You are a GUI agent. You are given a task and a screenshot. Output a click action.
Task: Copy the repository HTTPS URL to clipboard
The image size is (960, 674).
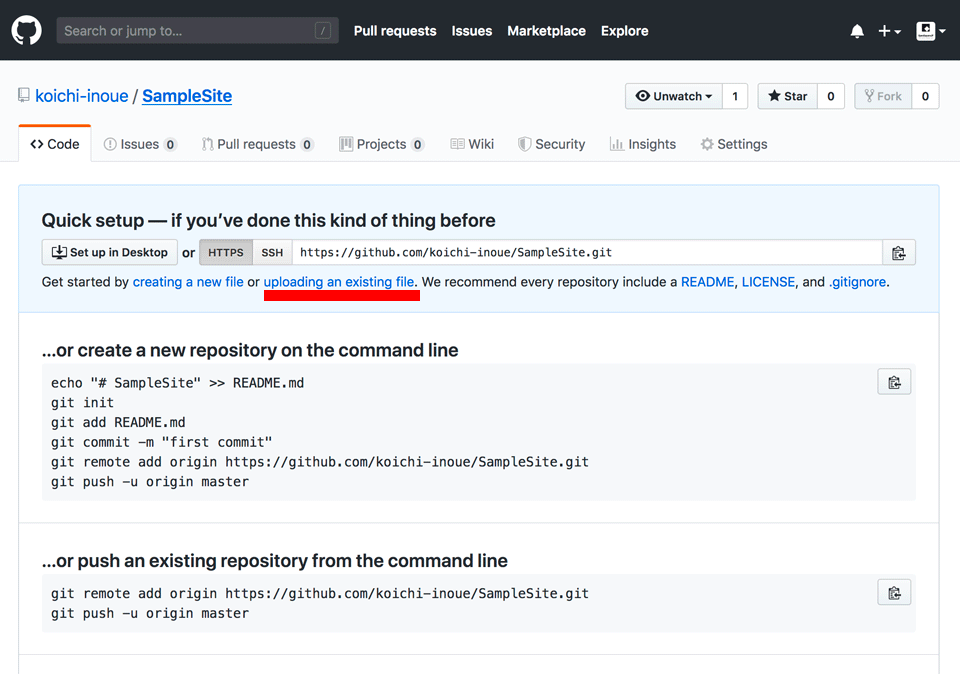pos(898,253)
